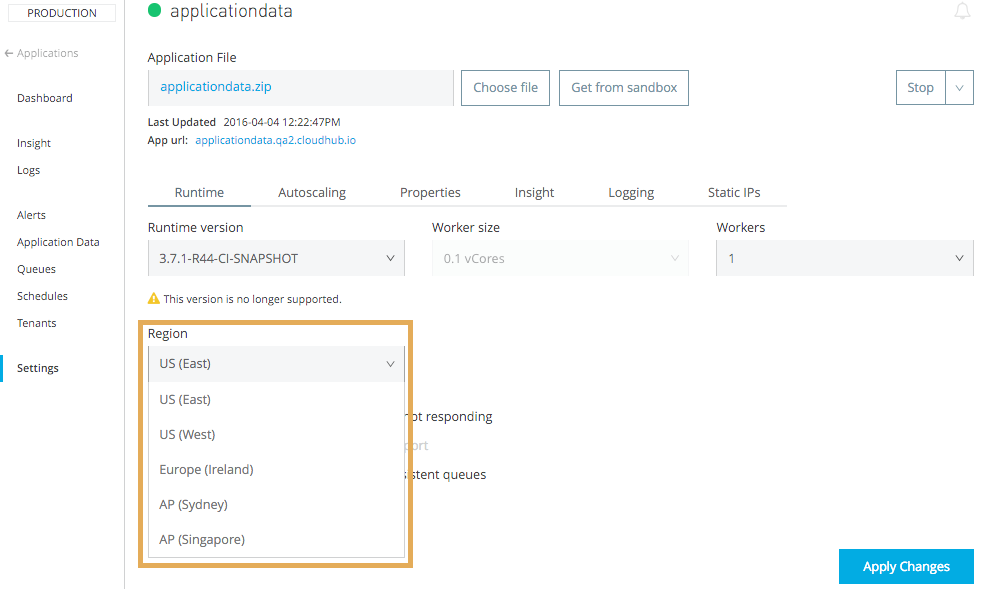Choose Europe (Ireland) from region list

[x=206, y=469]
